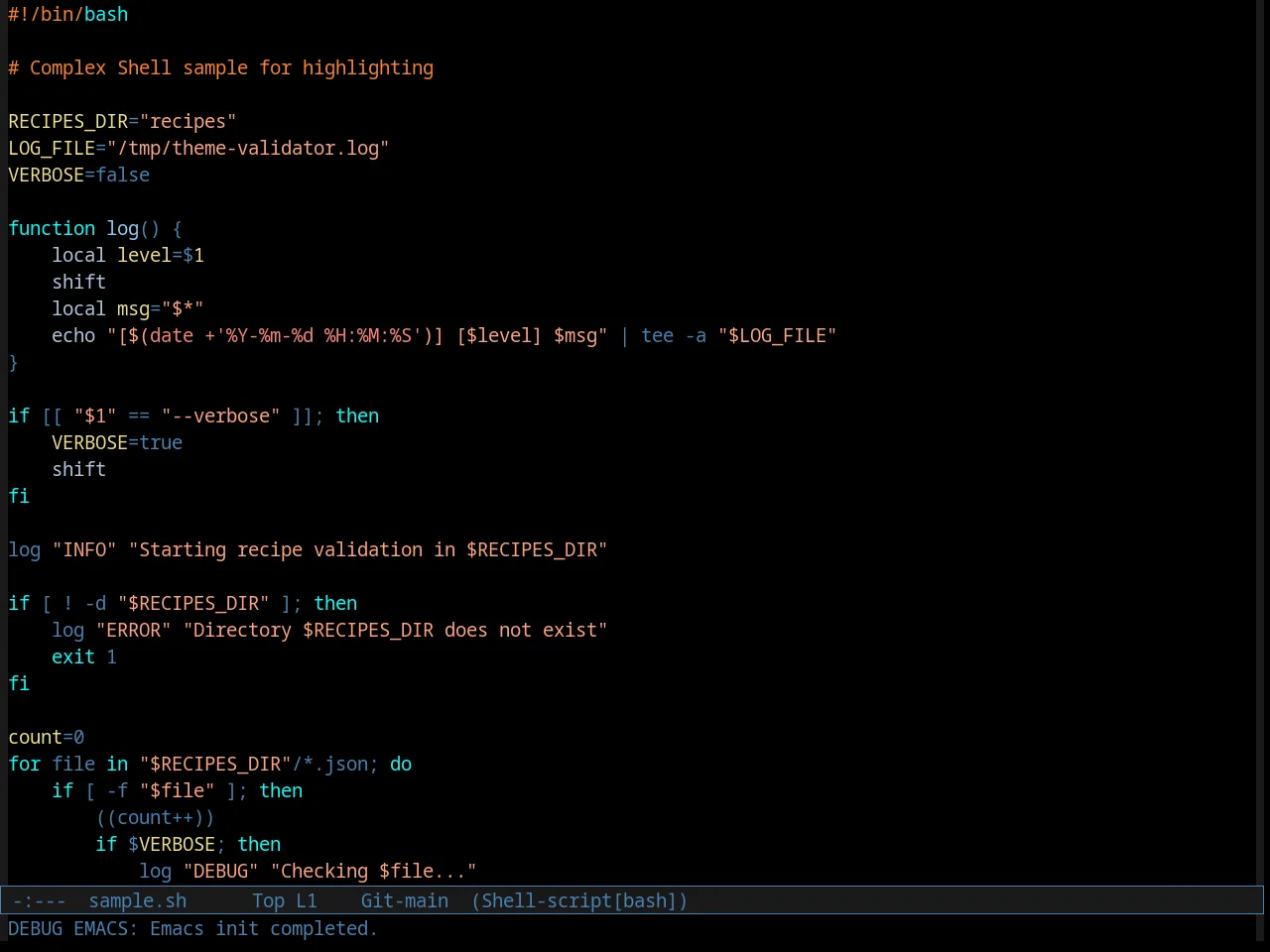The width and height of the screenshot is (1270, 952).
Task: Click the RECIPES_DIR variable assignment
Action: tap(122, 121)
